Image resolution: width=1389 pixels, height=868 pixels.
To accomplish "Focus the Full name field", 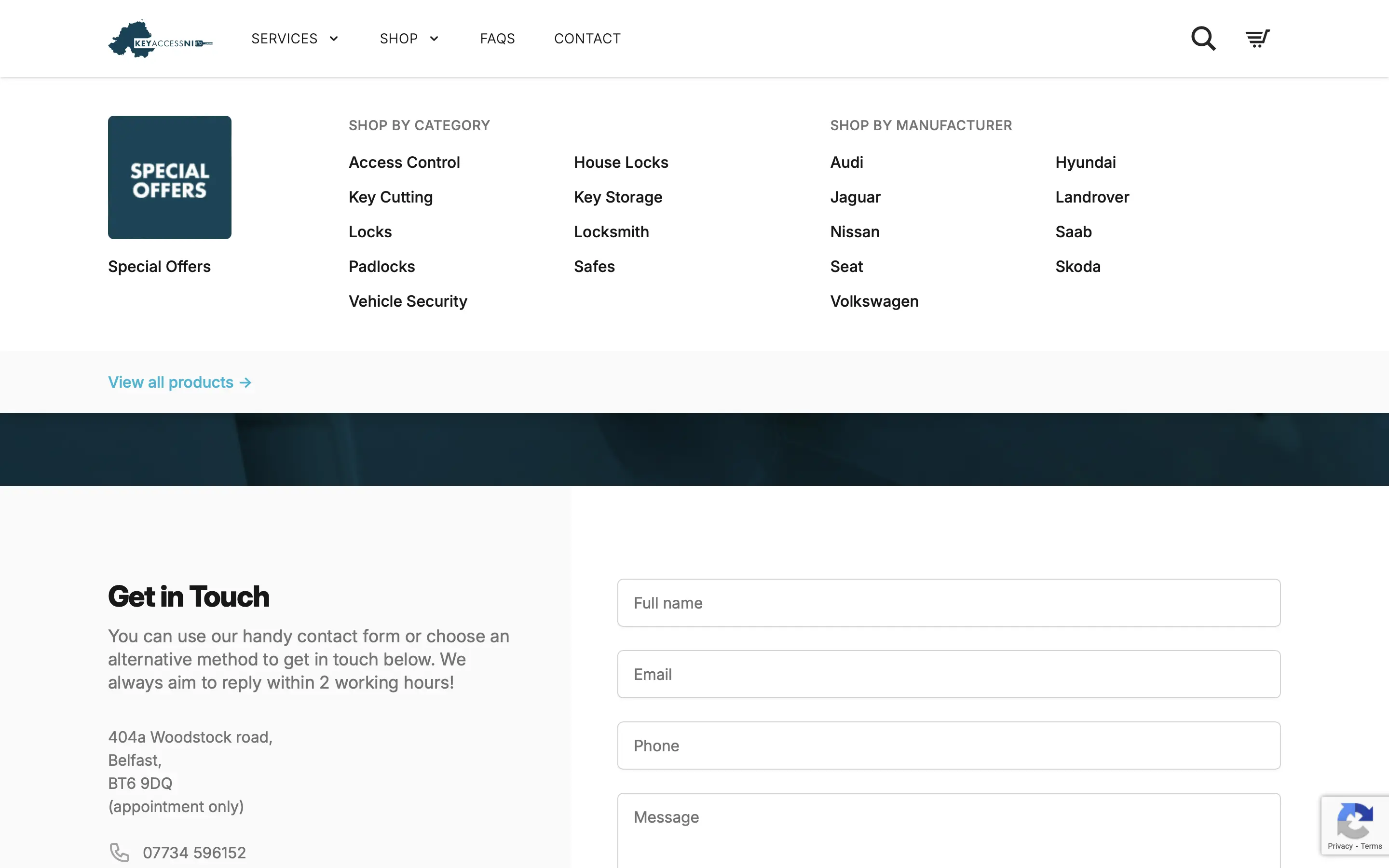I will click(948, 603).
